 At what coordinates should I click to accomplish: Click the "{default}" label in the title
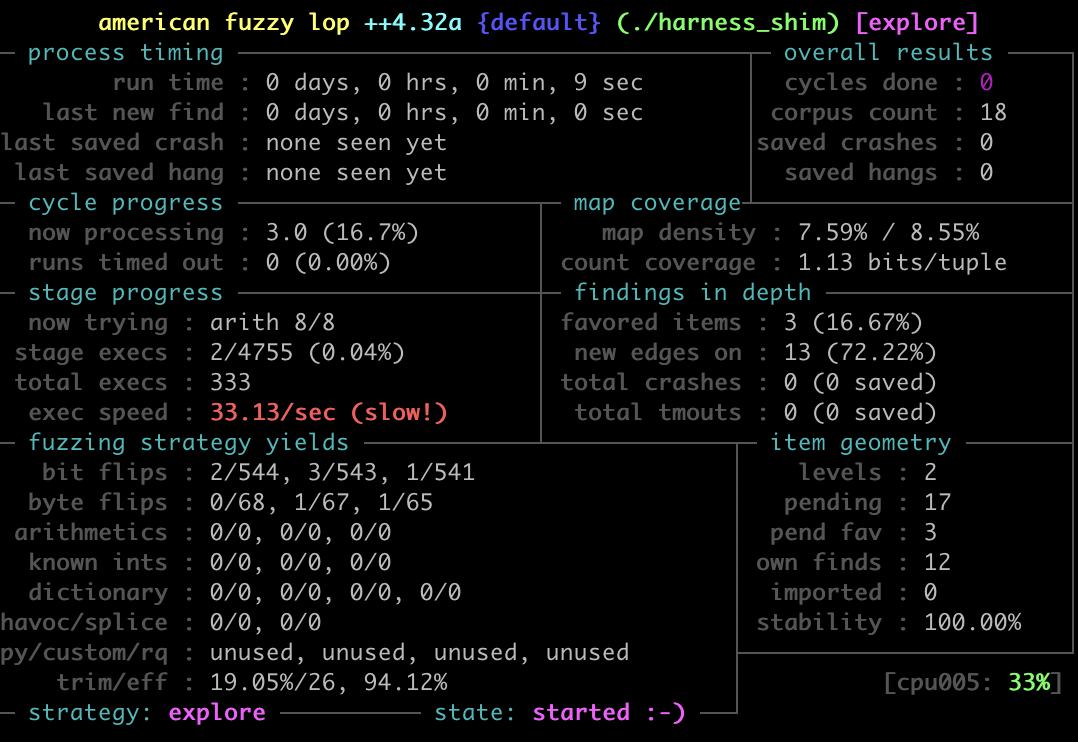point(539,23)
